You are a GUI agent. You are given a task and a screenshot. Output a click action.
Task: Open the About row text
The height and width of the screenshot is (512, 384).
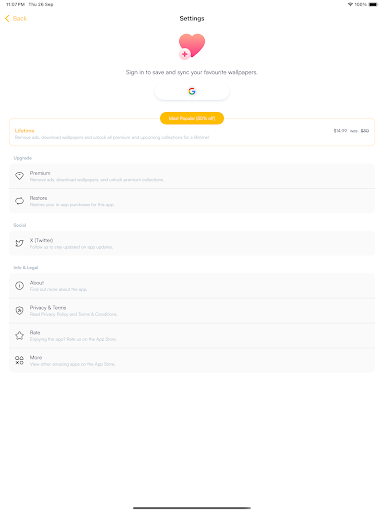[37, 283]
